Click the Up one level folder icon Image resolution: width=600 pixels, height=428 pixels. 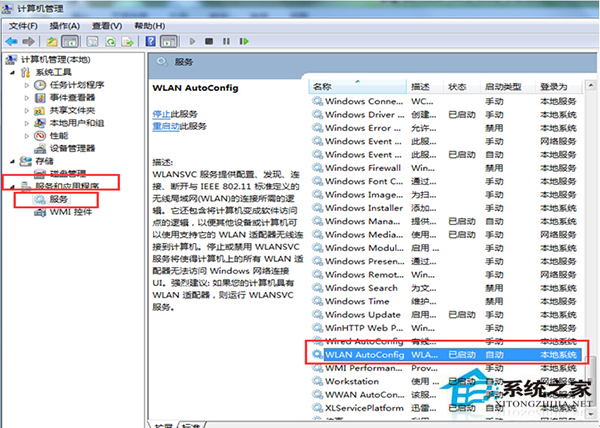click(x=52, y=41)
